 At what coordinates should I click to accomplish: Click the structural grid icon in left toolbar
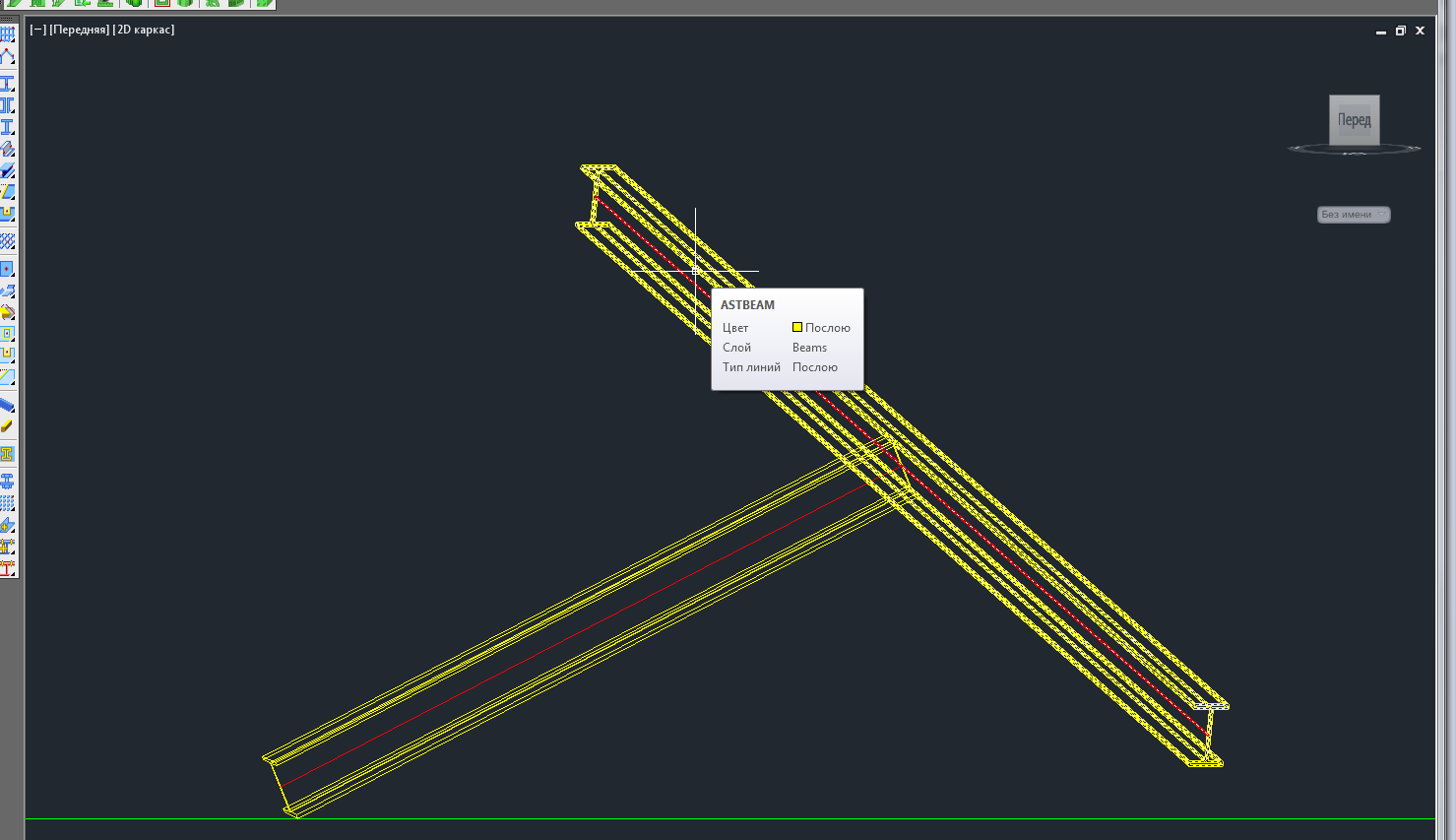coord(8,34)
